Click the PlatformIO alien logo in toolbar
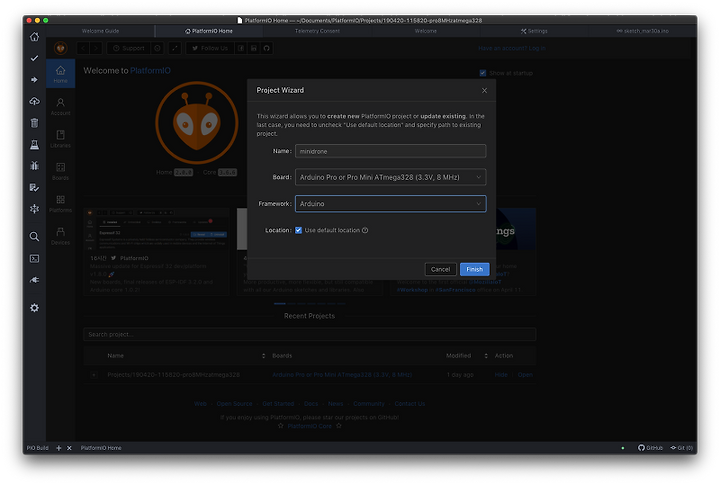 pos(61,48)
